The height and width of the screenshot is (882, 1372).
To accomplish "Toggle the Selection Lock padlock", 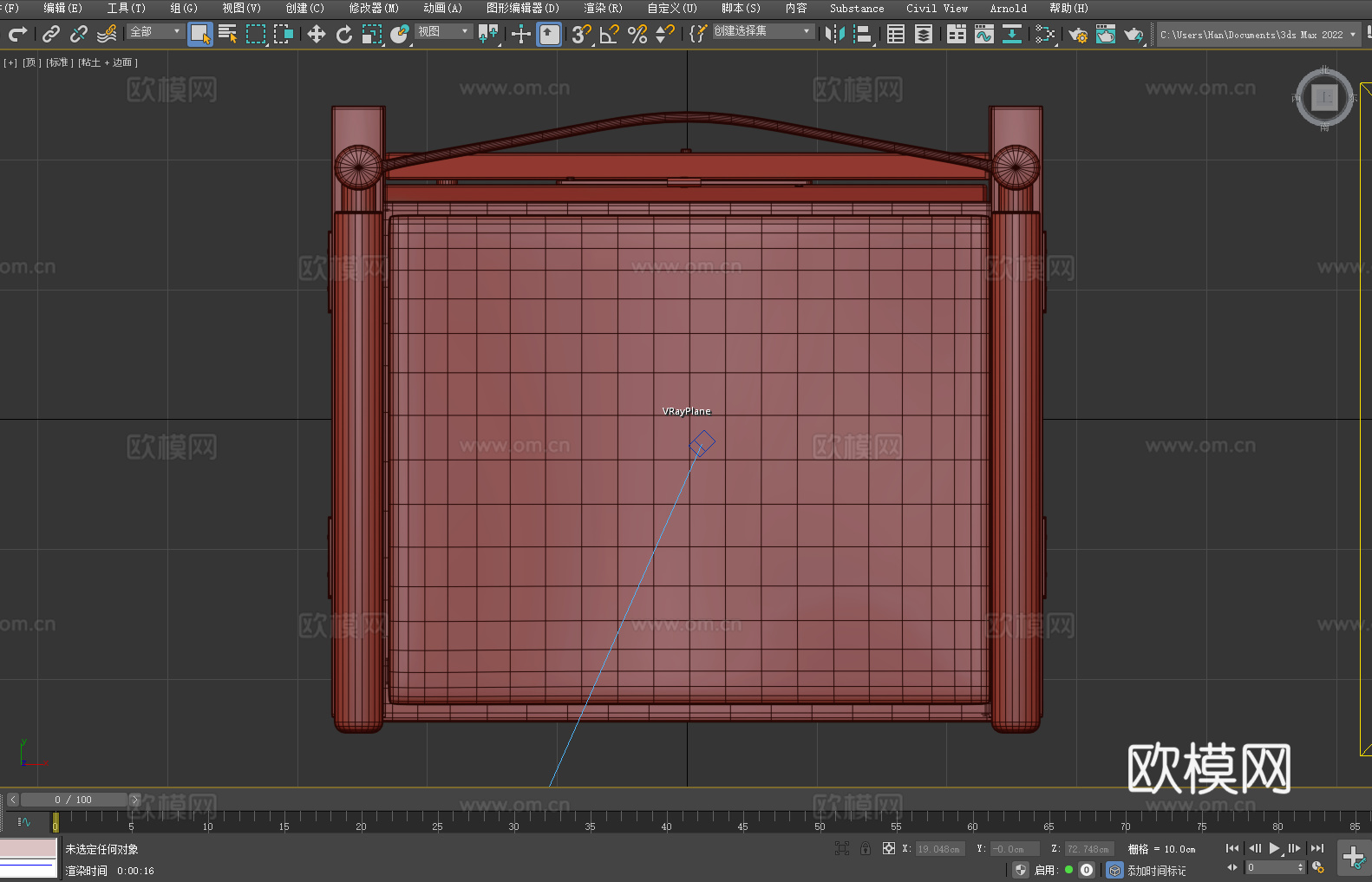I will (x=866, y=848).
